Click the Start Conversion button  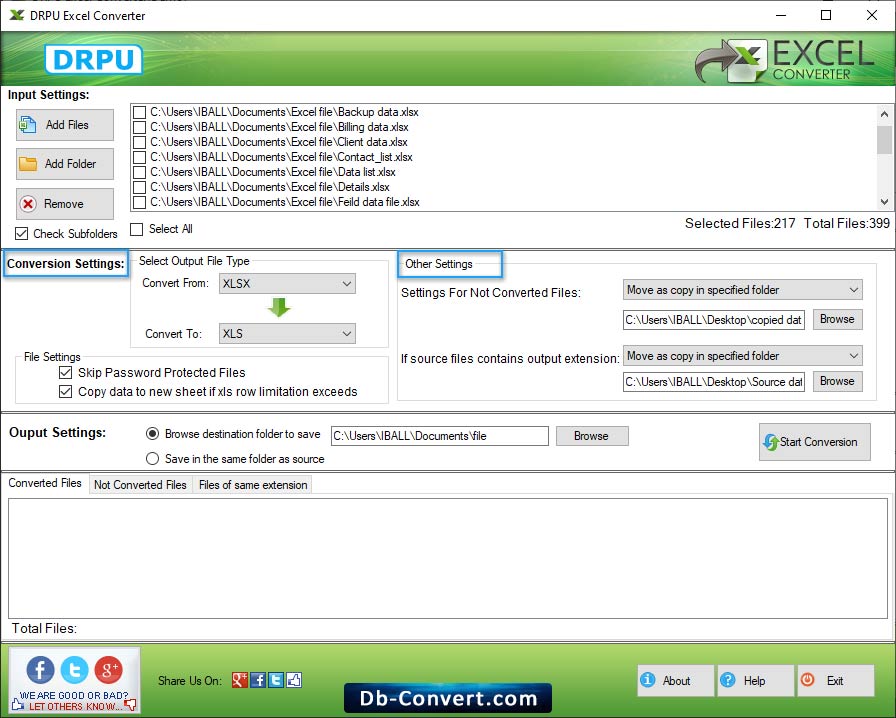click(x=815, y=442)
